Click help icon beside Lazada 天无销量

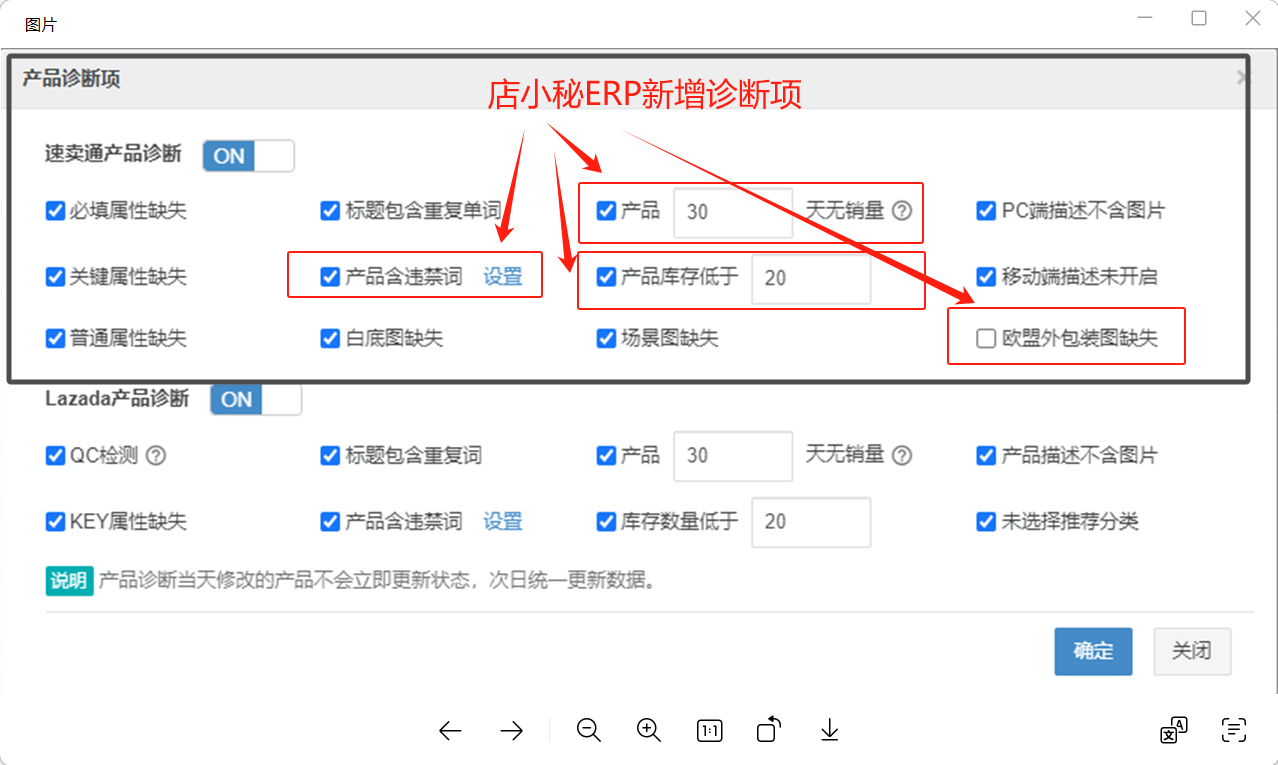tap(902, 455)
